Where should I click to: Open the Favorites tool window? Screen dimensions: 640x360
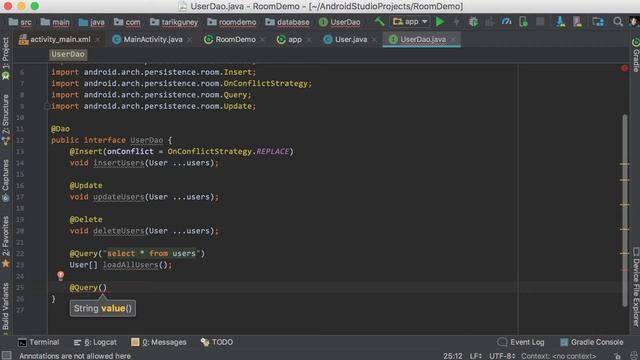(5, 241)
